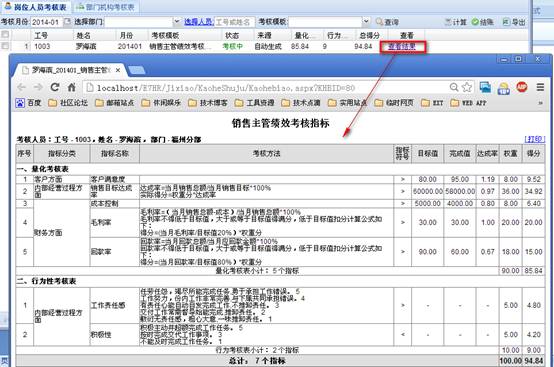Click the 结账 settle button
This screenshot has height=367, width=554.
pos(483,22)
